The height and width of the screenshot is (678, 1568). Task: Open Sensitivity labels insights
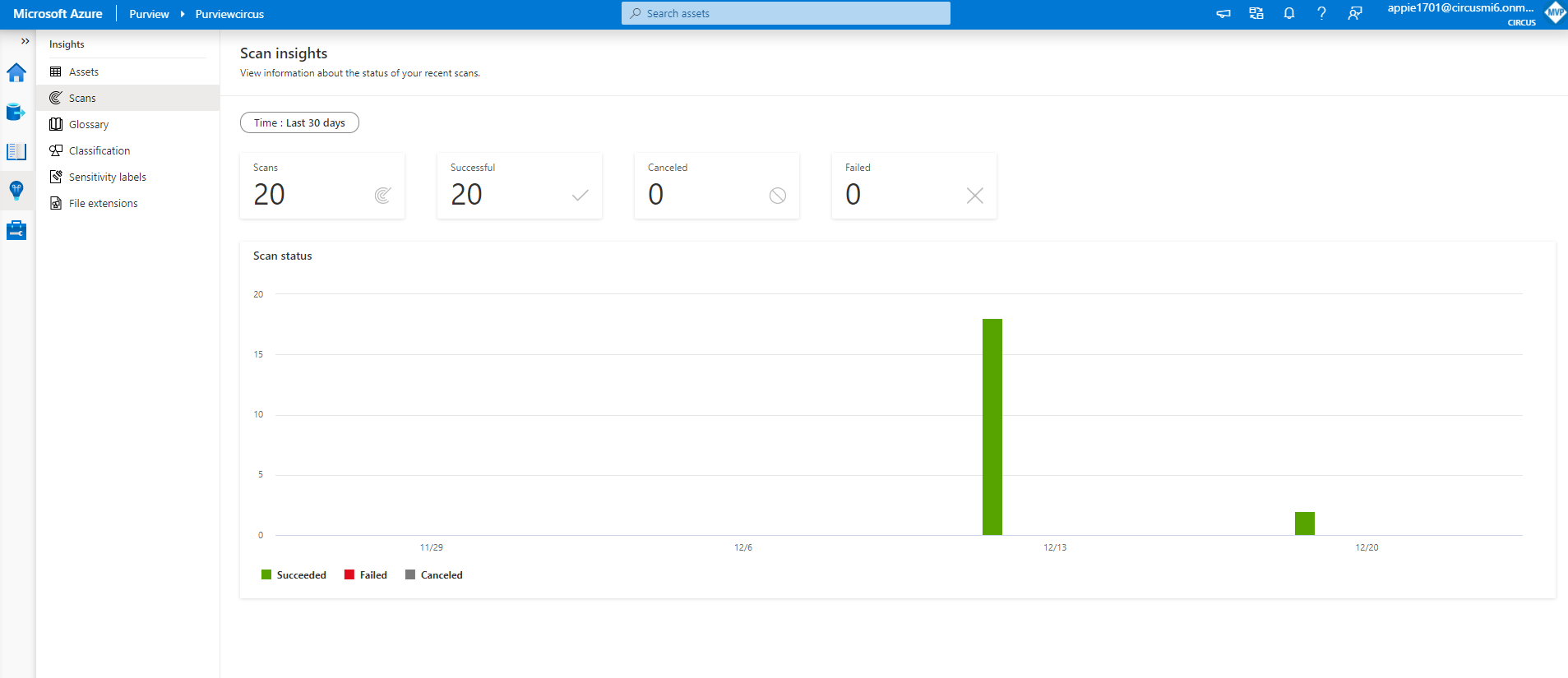point(107,178)
